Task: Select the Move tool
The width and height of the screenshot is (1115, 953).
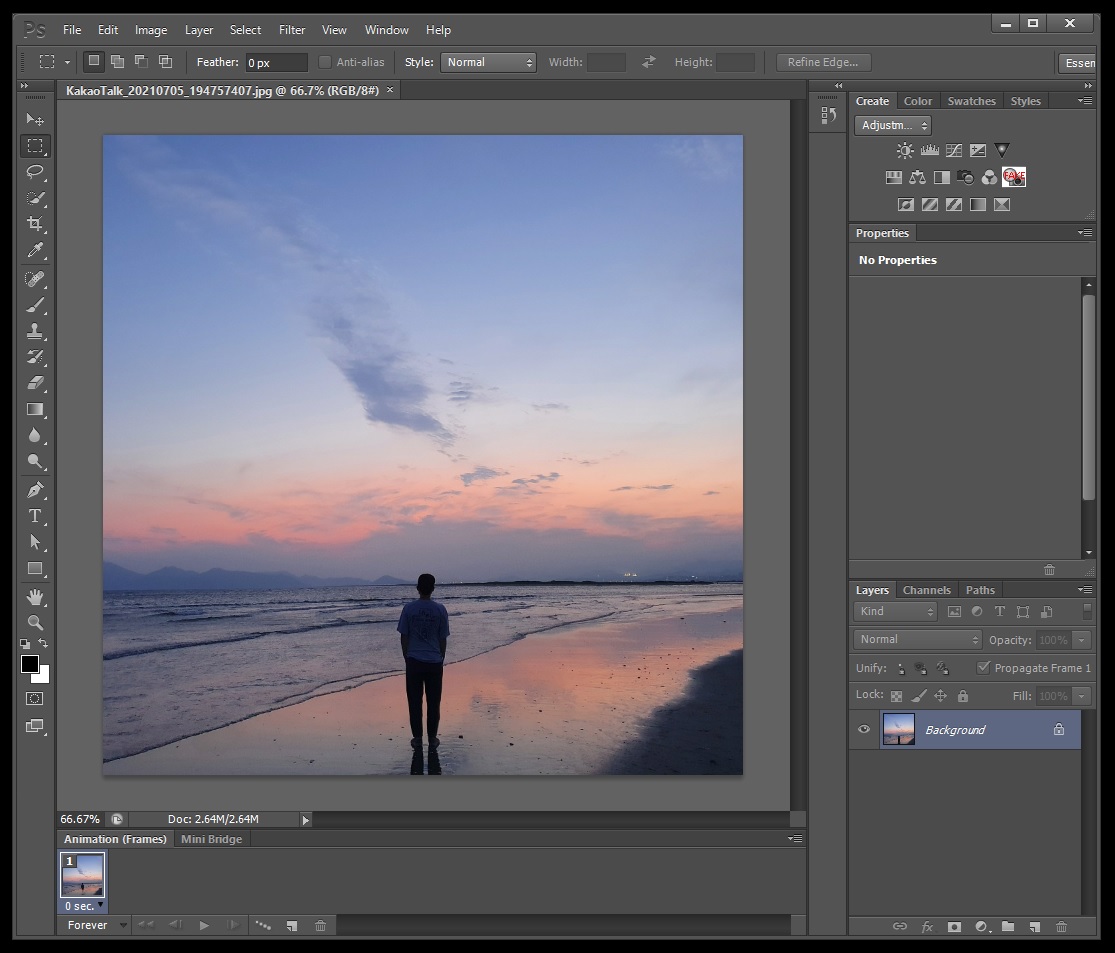Action: (x=34, y=119)
